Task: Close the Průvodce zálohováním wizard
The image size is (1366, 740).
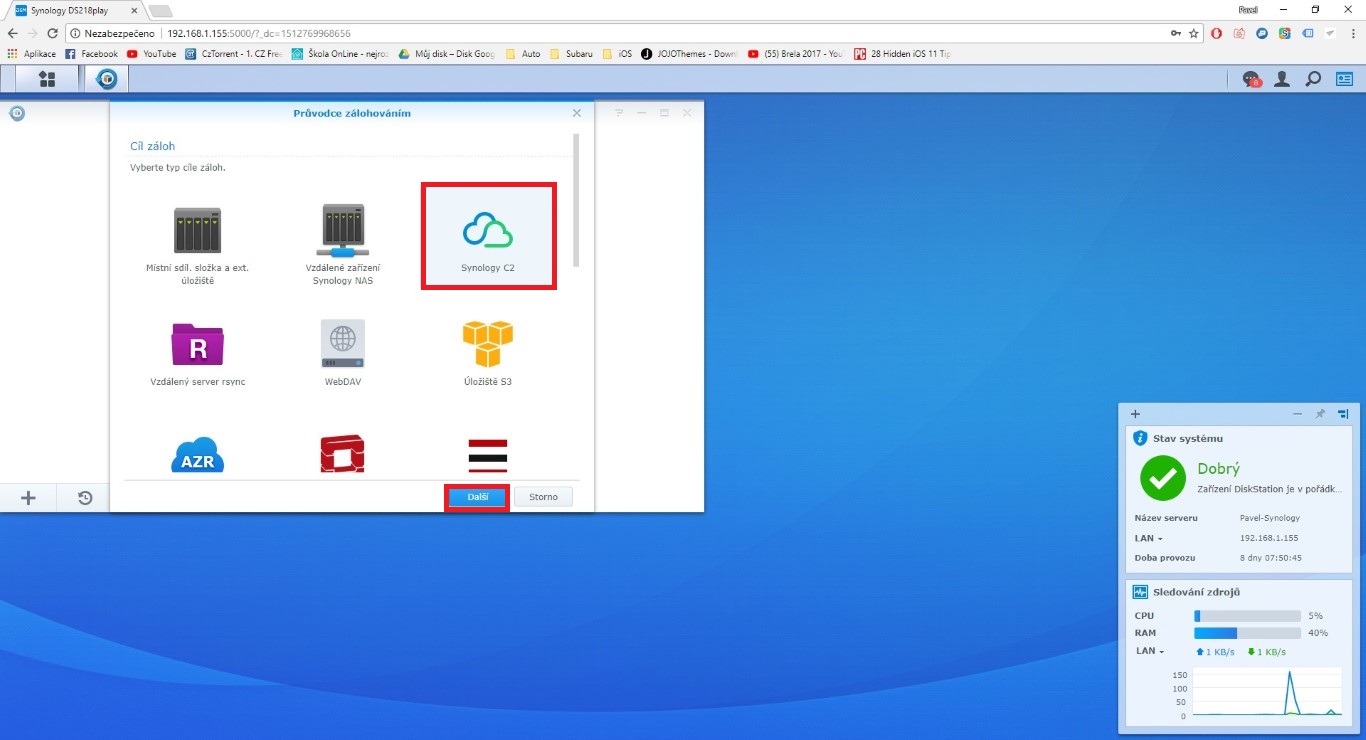Action: click(x=577, y=113)
